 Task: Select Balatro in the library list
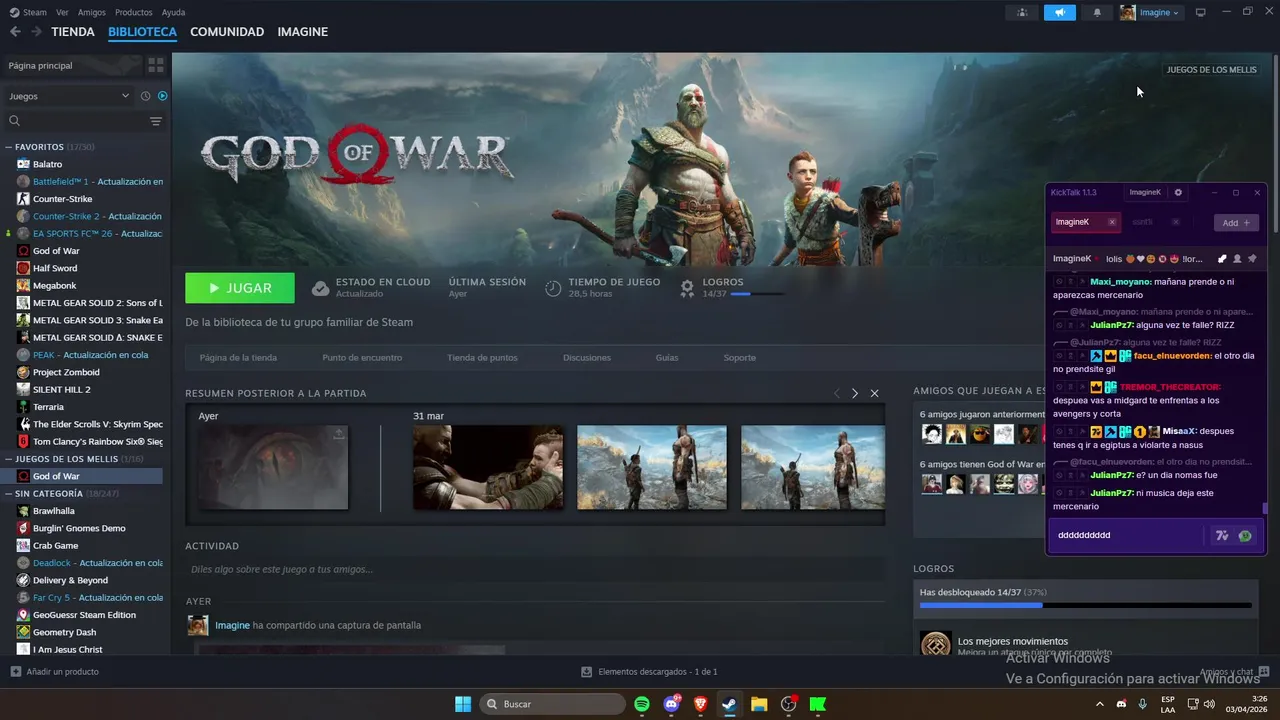tap(47, 164)
